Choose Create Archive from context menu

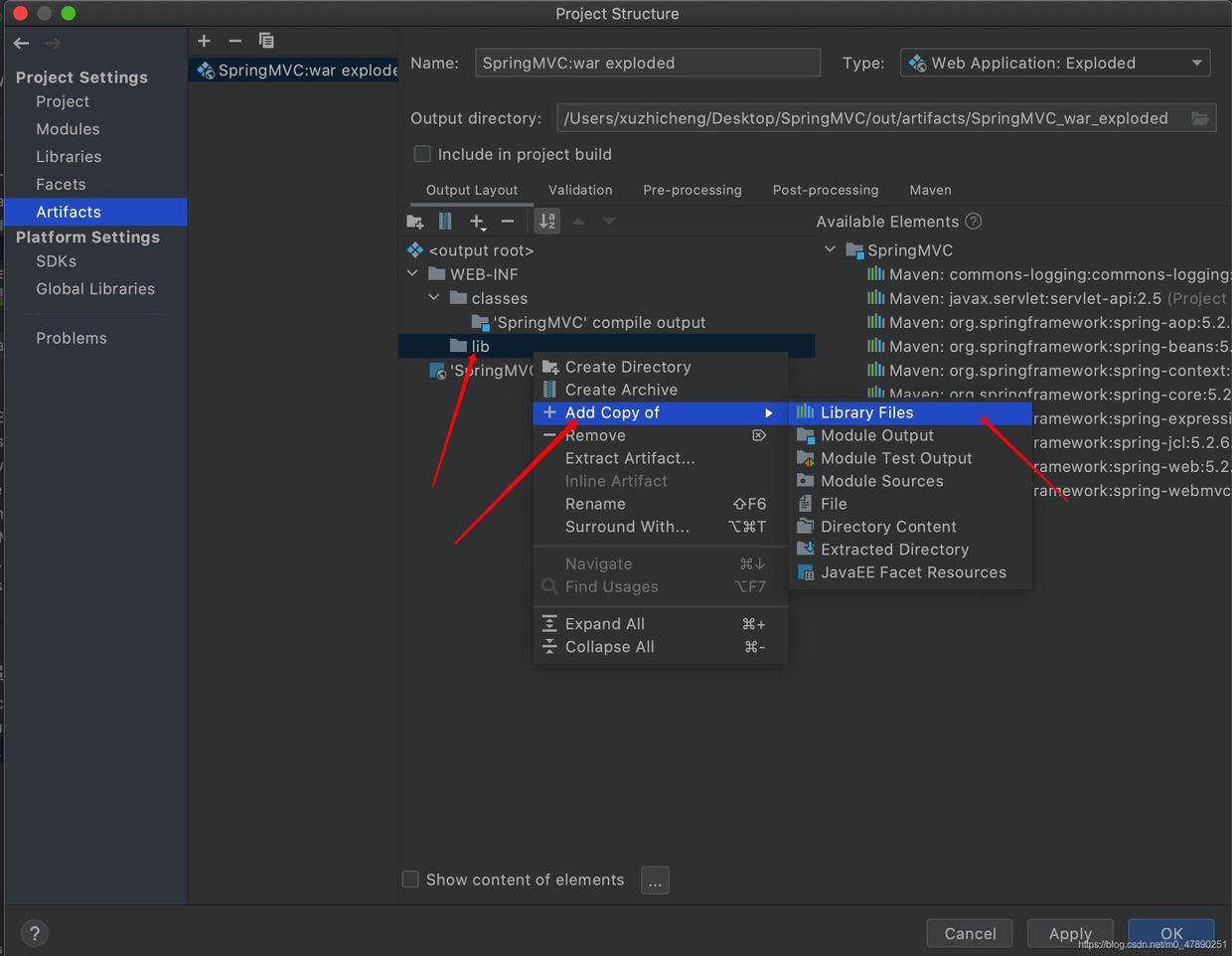click(x=661, y=390)
